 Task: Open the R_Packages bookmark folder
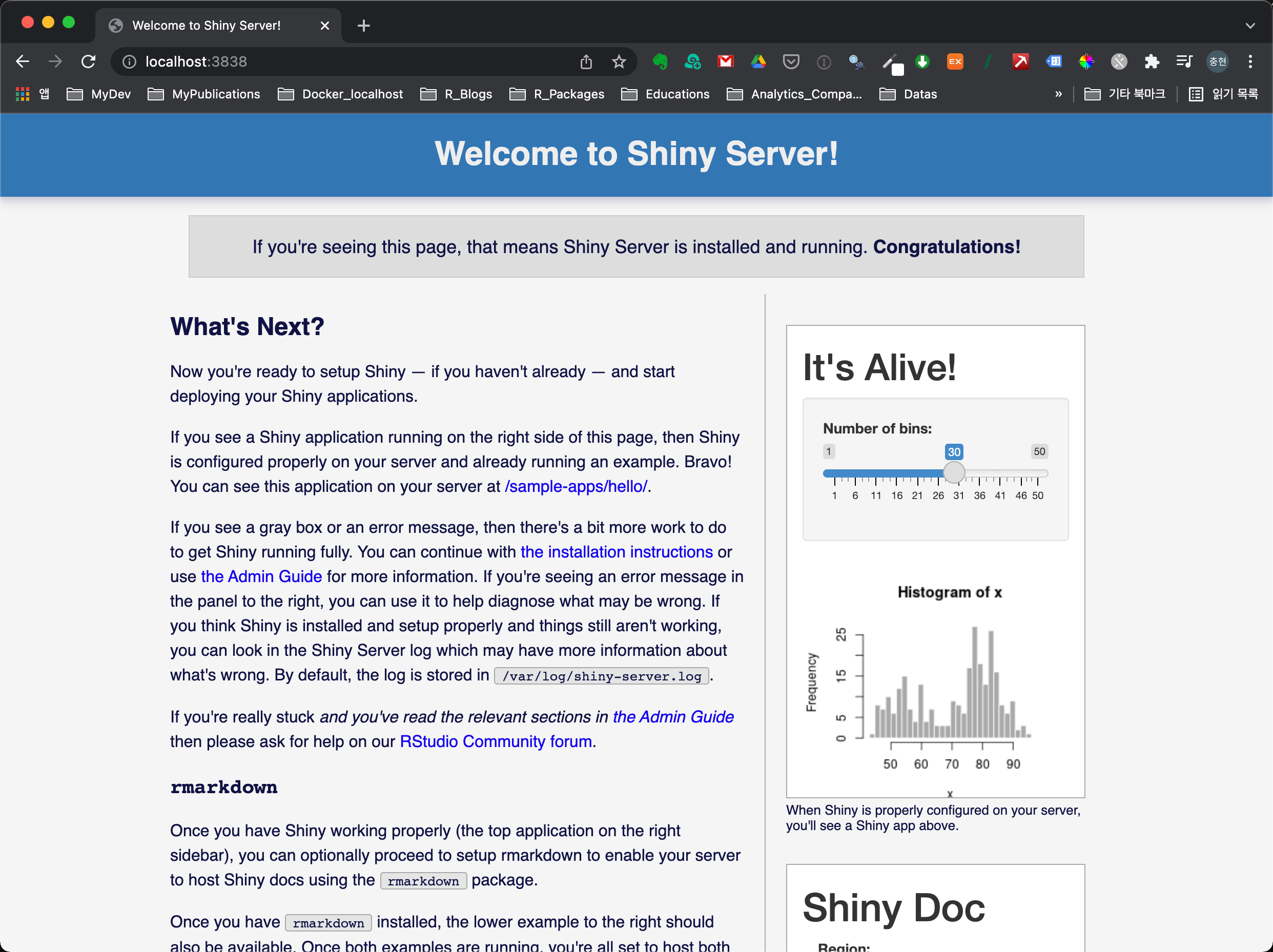pyautogui.click(x=557, y=94)
